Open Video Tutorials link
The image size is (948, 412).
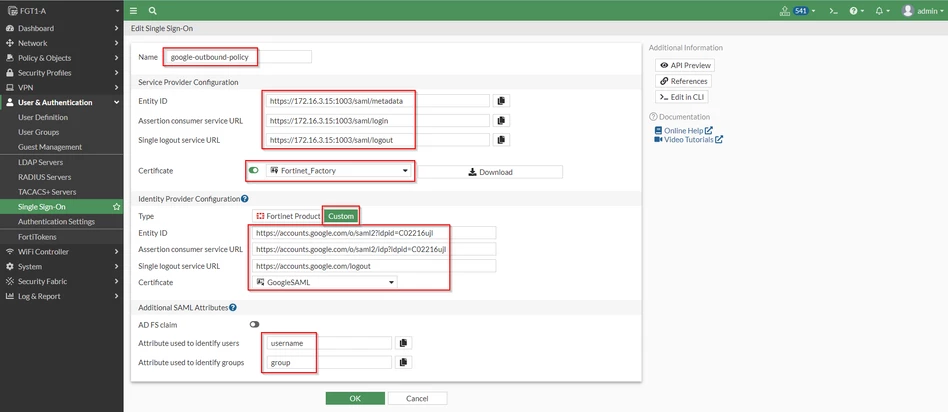[x=689, y=139]
